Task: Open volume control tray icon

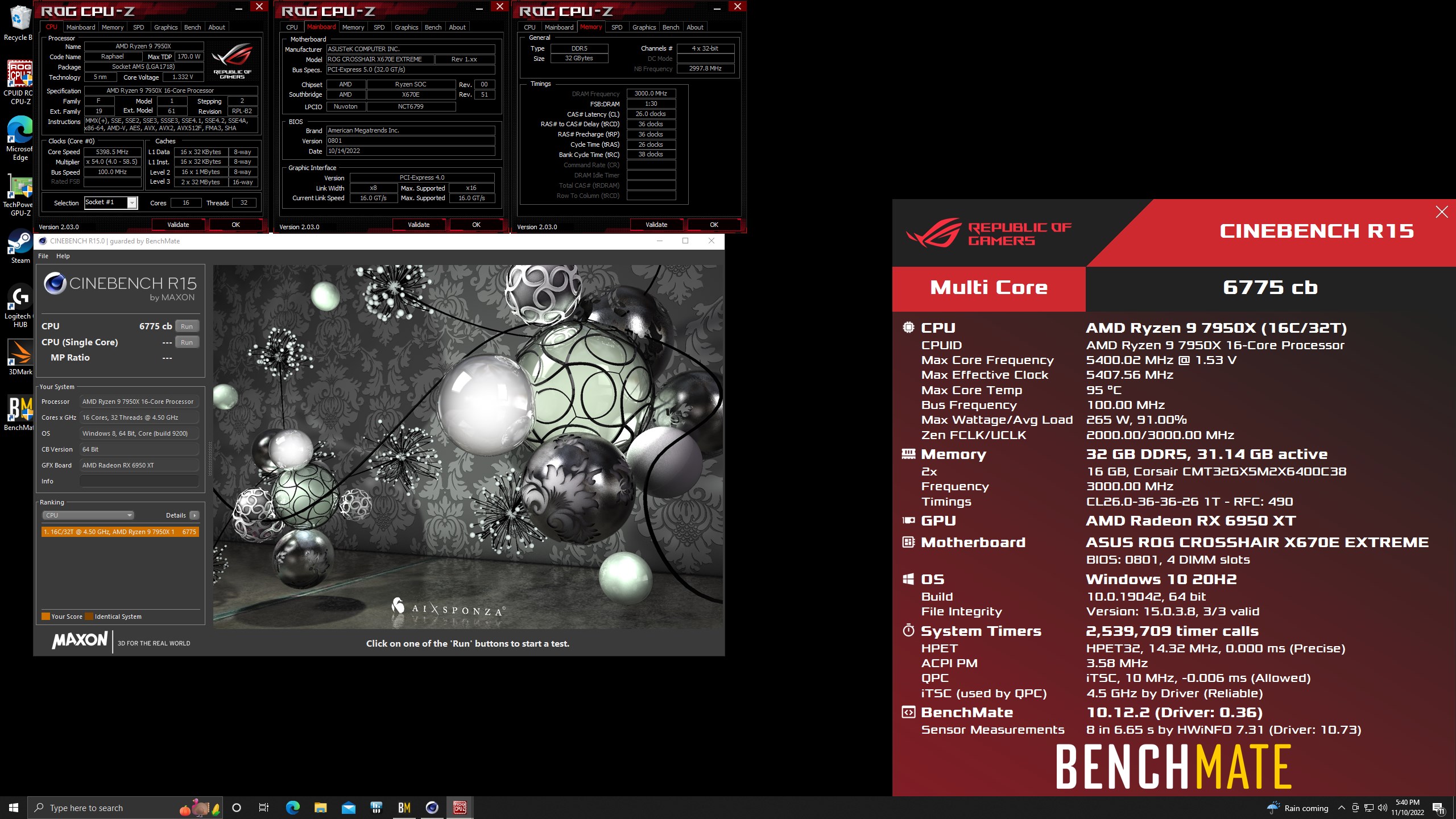Action: [1383, 808]
